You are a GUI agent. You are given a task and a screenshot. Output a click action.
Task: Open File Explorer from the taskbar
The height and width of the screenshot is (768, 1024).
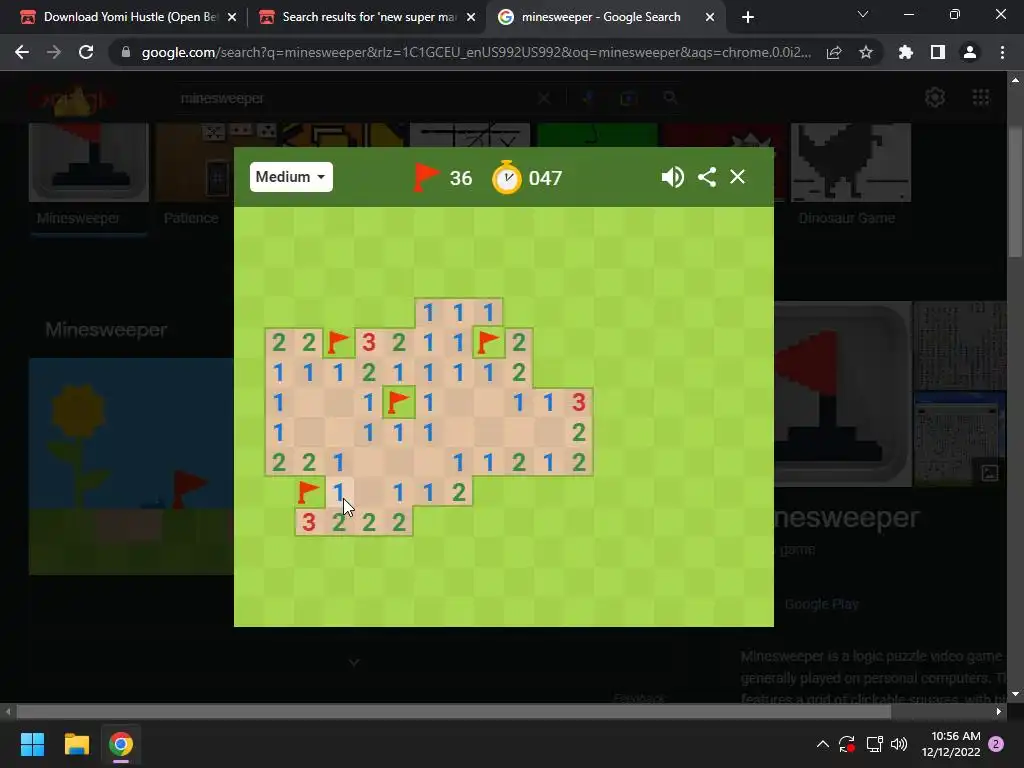click(x=76, y=744)
